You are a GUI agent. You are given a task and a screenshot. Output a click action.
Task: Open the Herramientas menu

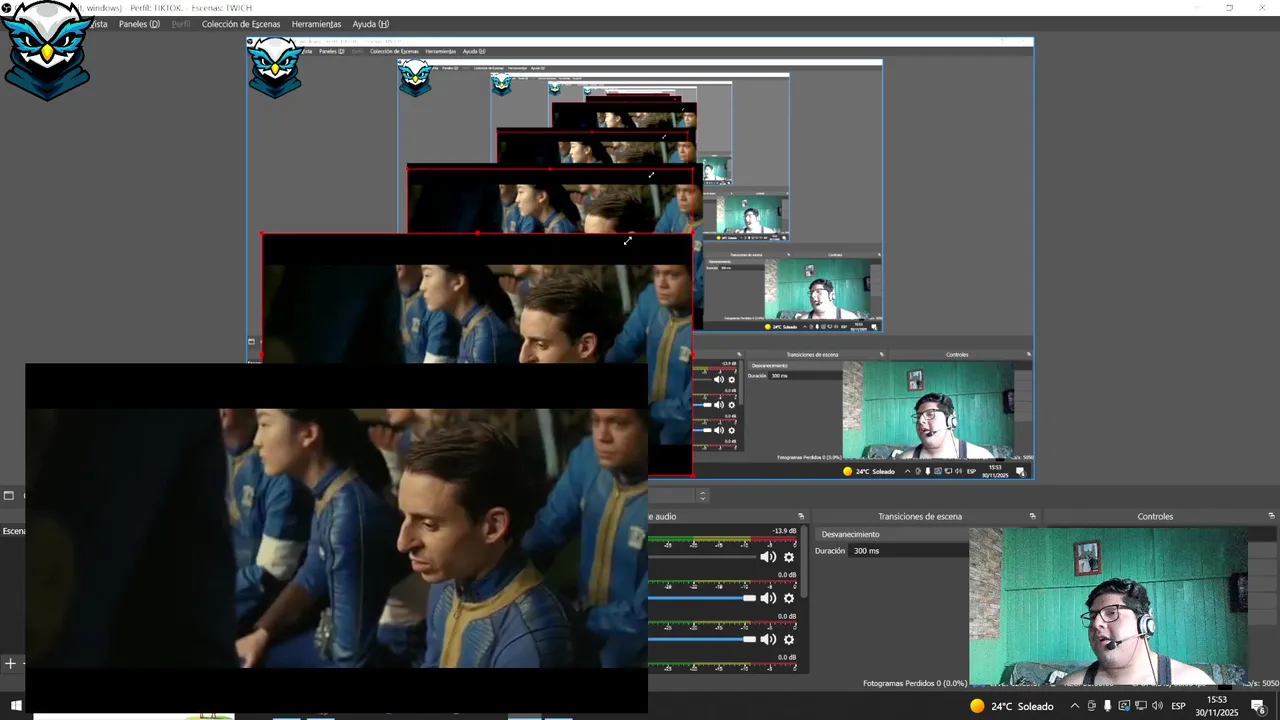click(x=316, y=24)
